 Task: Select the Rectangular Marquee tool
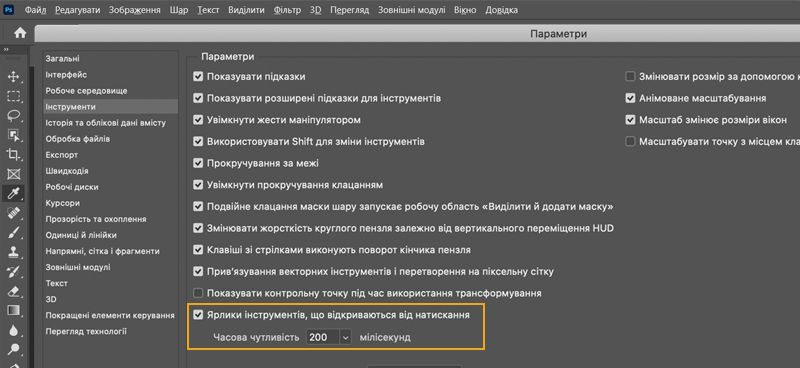point(13,96)
